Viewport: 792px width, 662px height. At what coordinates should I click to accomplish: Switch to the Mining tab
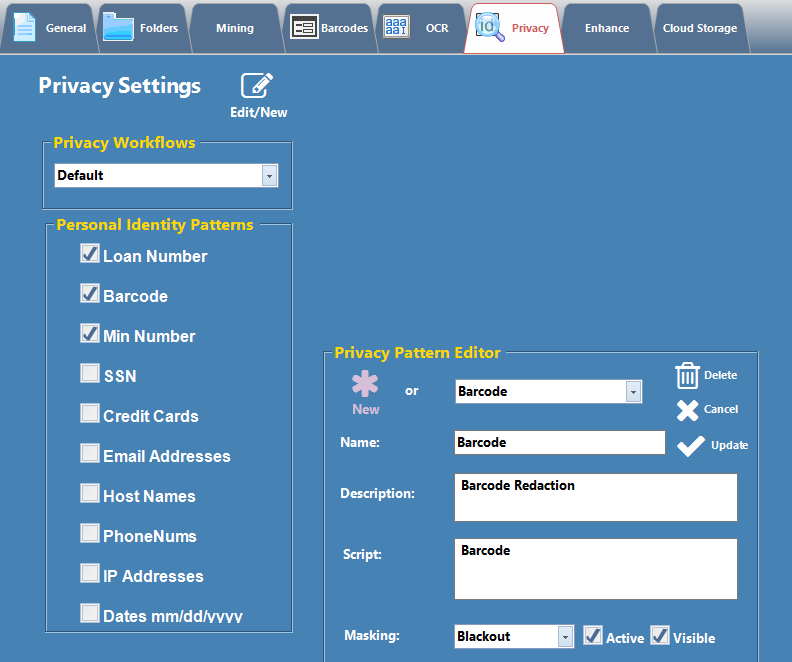(x=235, y=28)
